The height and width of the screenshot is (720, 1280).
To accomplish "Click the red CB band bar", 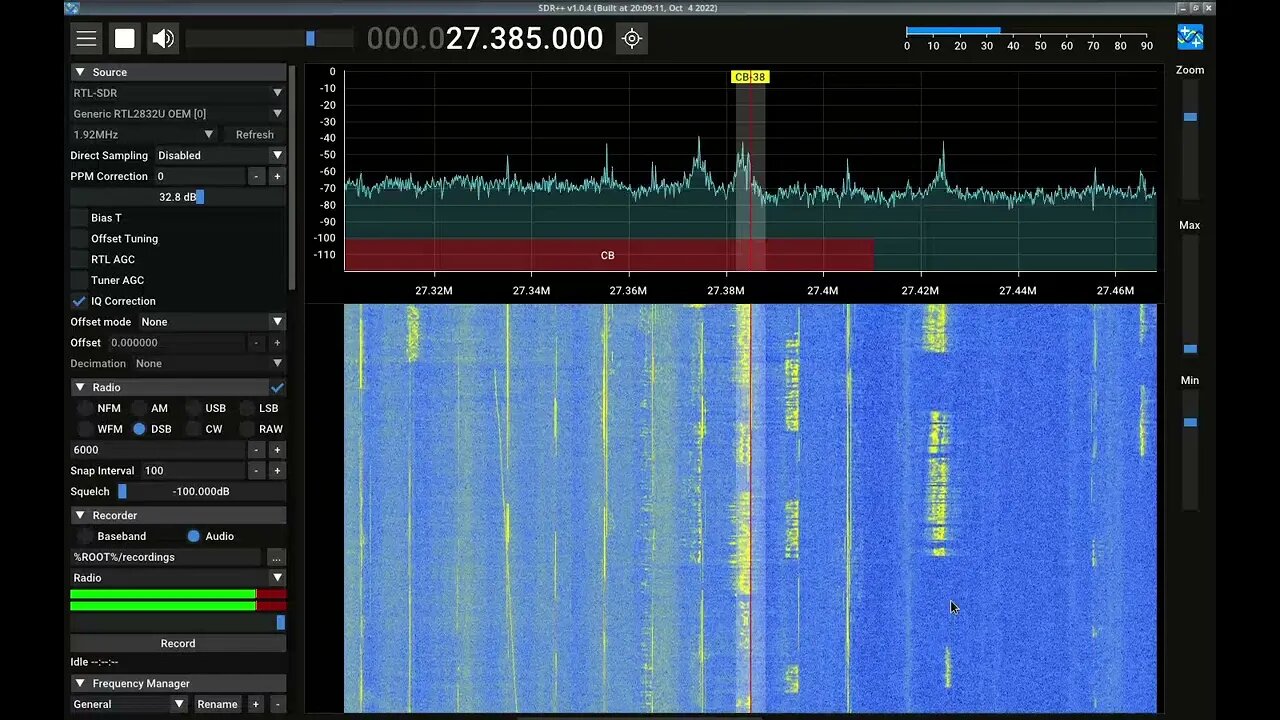I will [x=609, y=254].
